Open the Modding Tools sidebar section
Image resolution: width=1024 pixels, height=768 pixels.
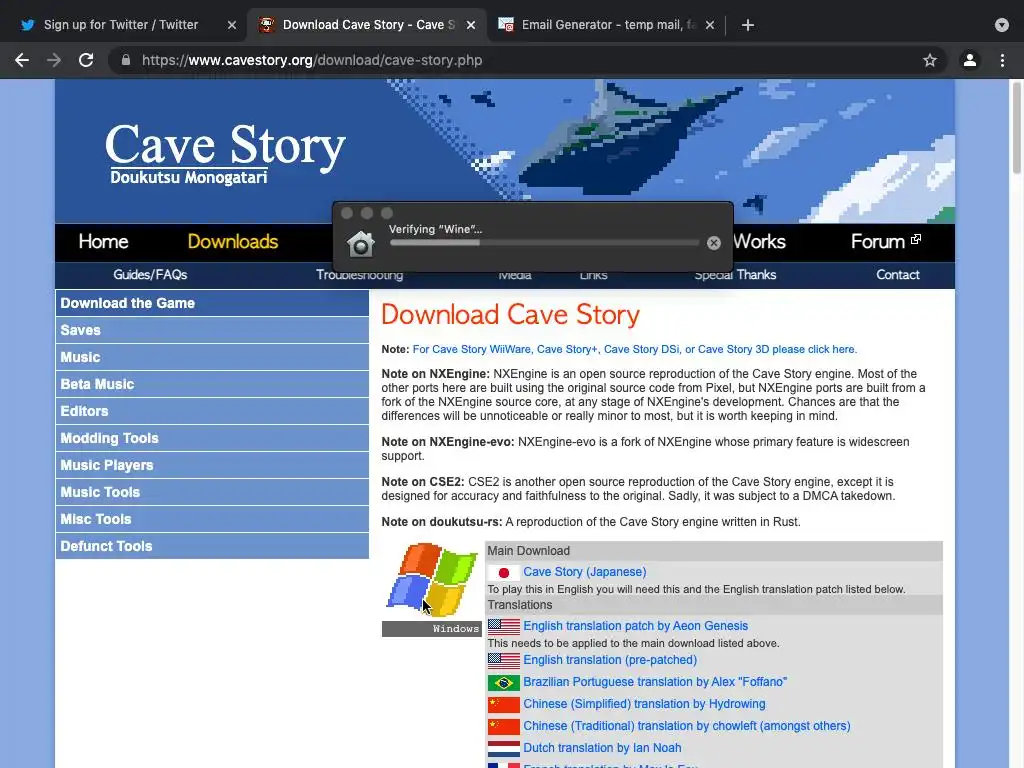coord(212,438)
